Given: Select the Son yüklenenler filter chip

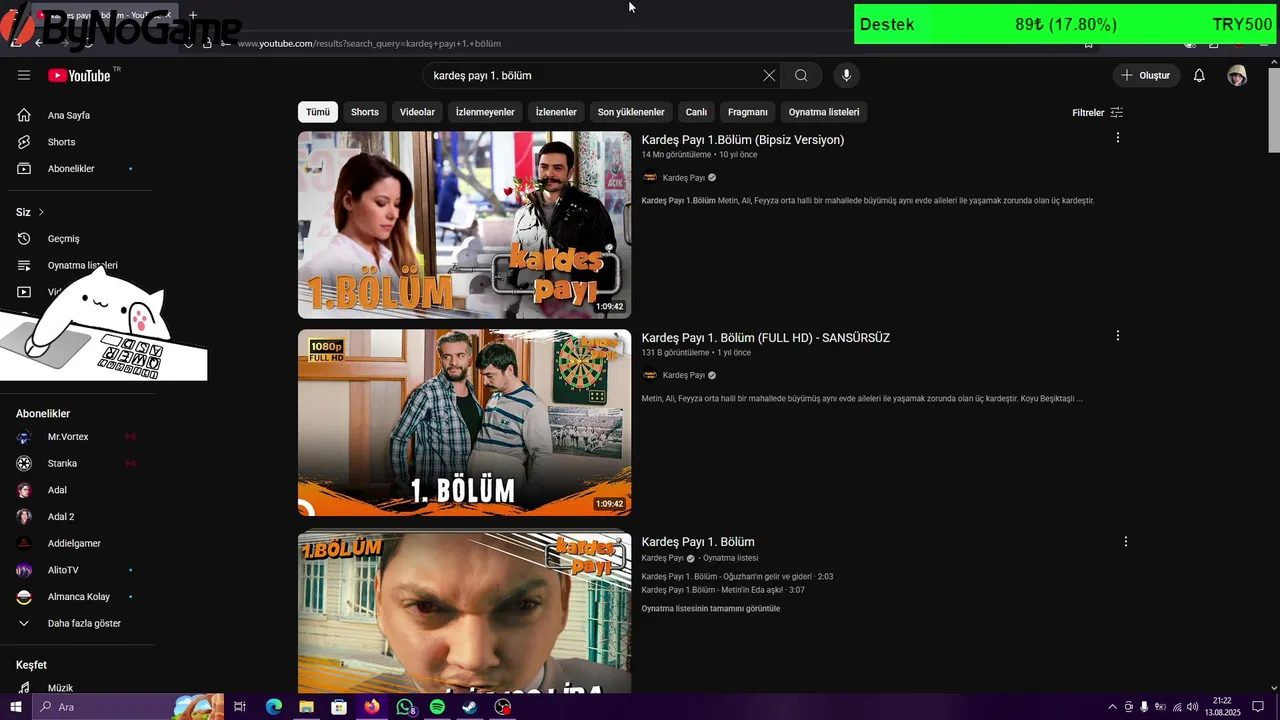Looking at the screenshot, I should 631,112.
